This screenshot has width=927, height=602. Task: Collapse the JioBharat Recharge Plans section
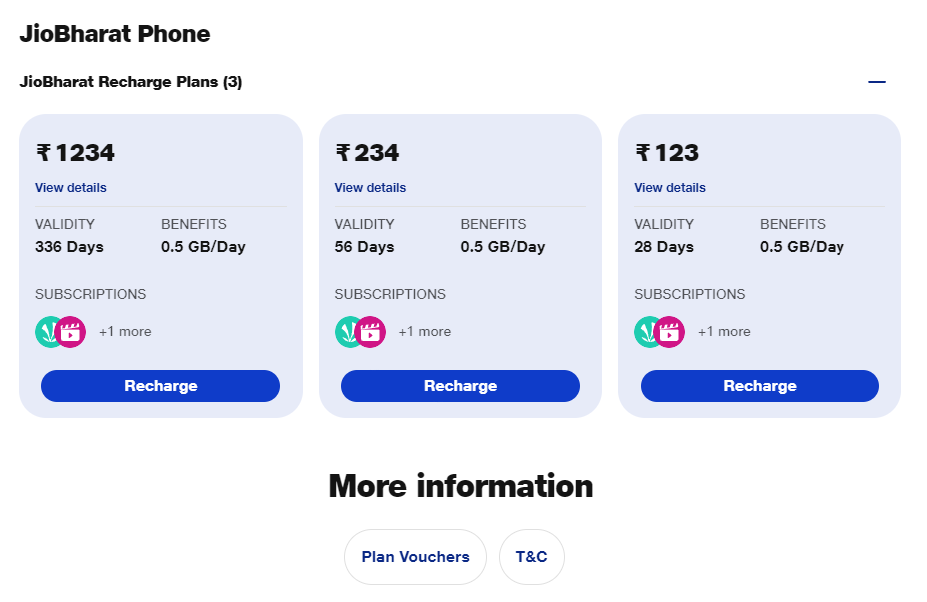click(877, 82)
